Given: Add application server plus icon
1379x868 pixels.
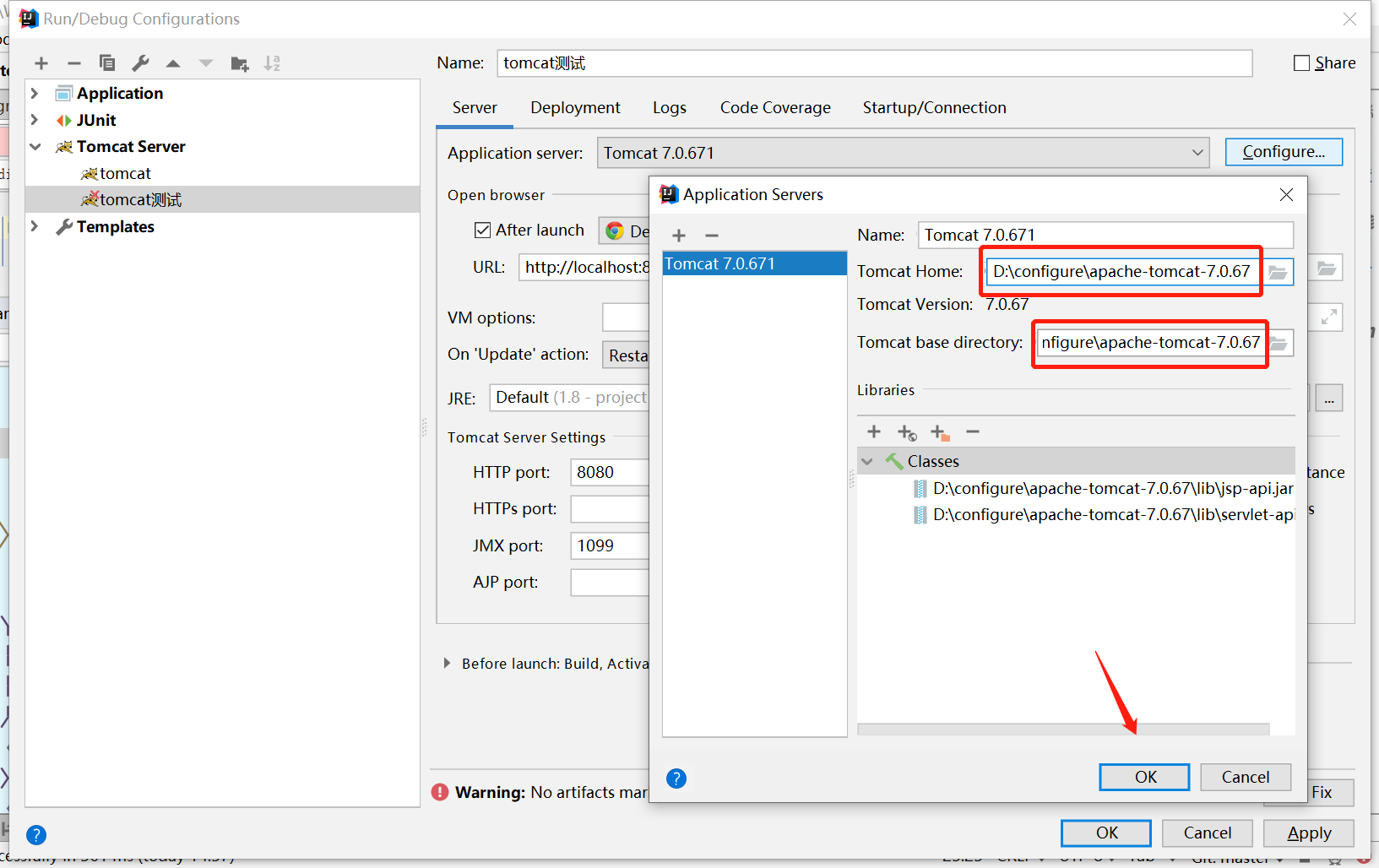Looking at the screenshot, I should coord(679,236).
